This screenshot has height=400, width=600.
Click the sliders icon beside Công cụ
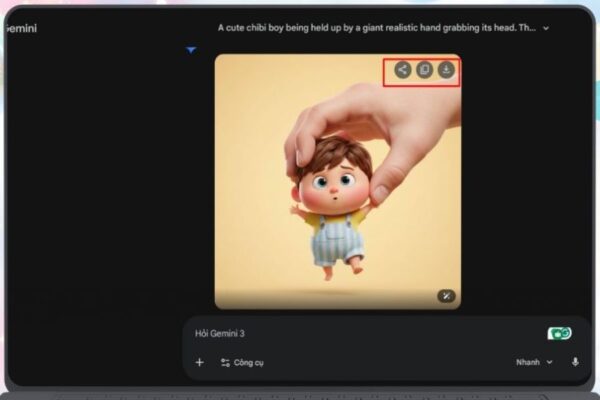(225, 362)
